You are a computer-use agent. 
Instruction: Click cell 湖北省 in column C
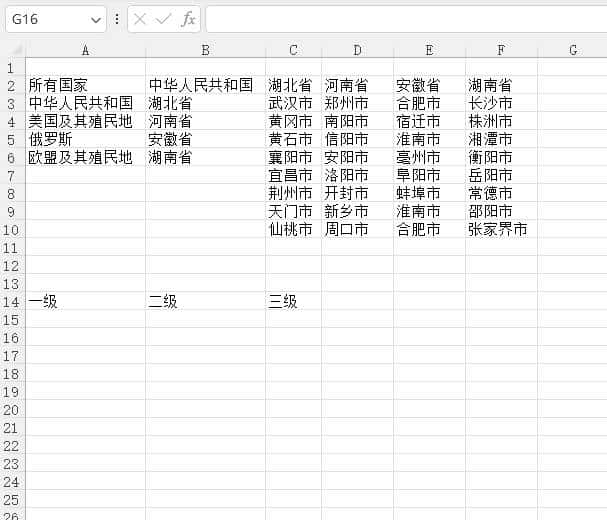(293, 85)
